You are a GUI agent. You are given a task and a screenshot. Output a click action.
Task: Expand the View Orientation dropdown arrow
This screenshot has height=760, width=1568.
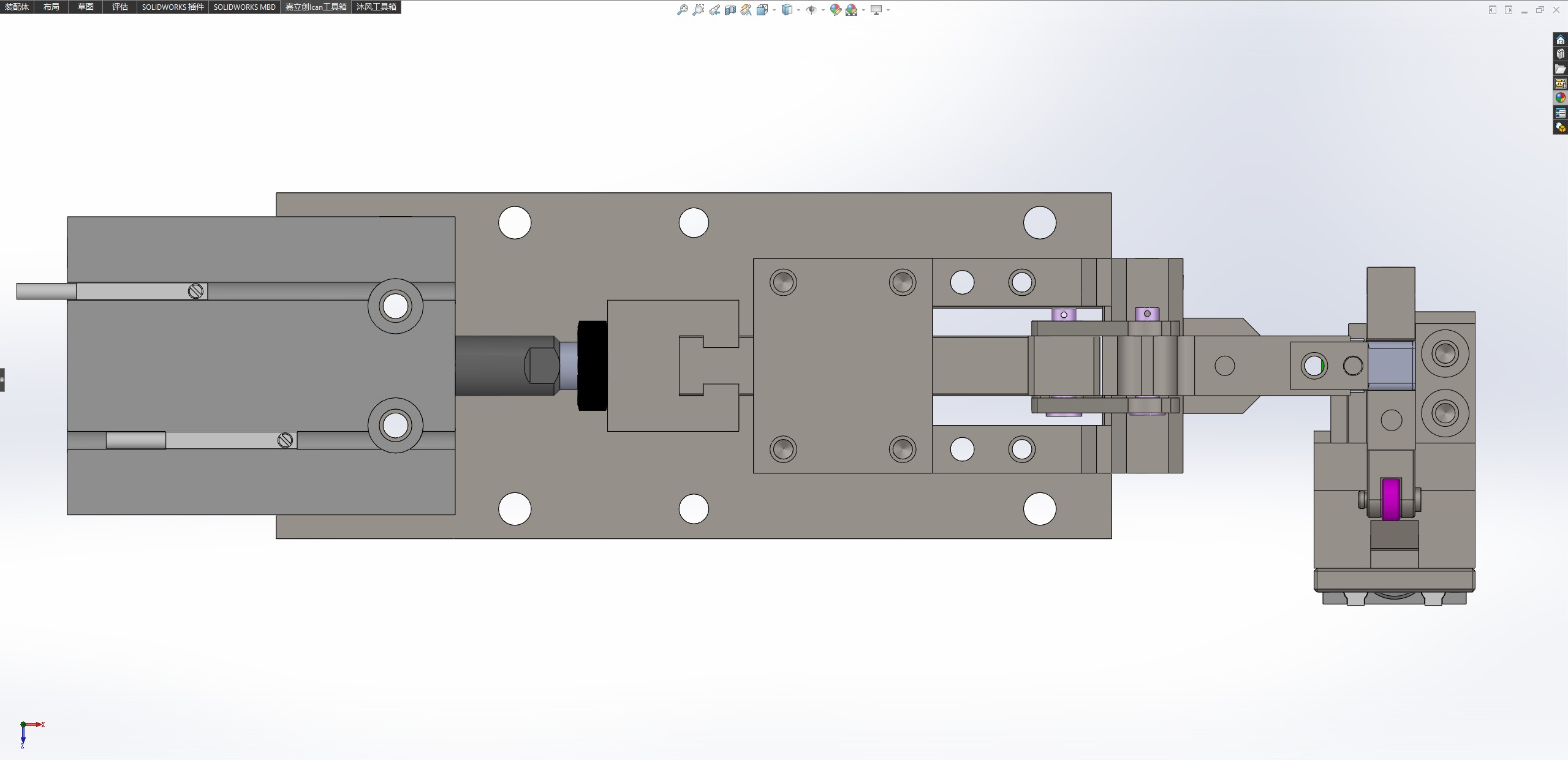[774, 10]
